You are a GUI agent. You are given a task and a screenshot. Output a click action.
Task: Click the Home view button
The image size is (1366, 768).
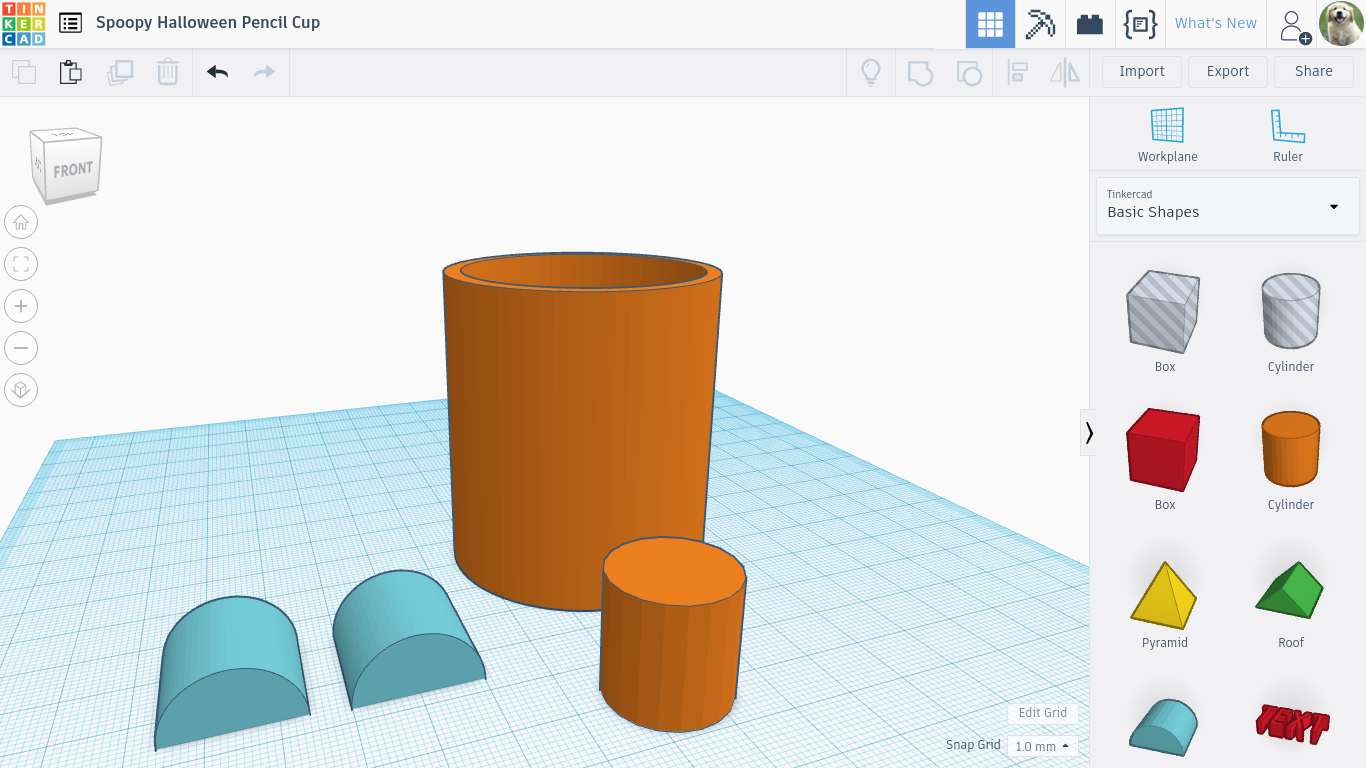21,222
